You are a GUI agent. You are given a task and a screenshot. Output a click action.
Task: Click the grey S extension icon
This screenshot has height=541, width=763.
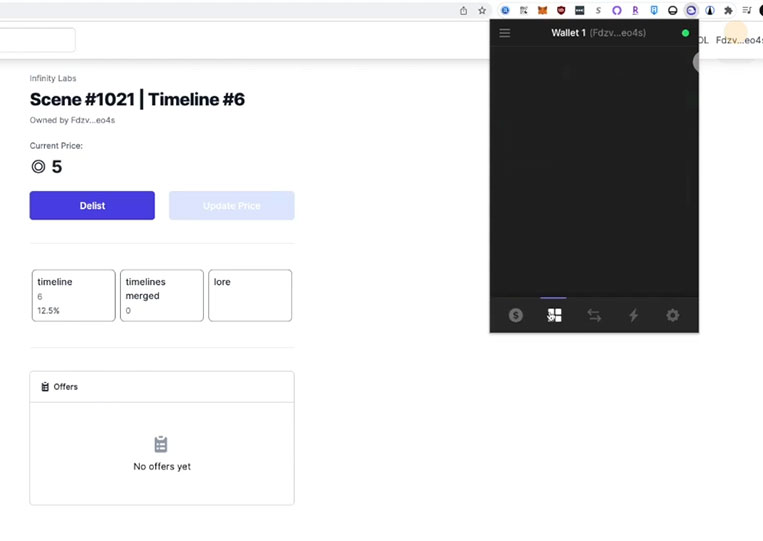pos(598,10)
